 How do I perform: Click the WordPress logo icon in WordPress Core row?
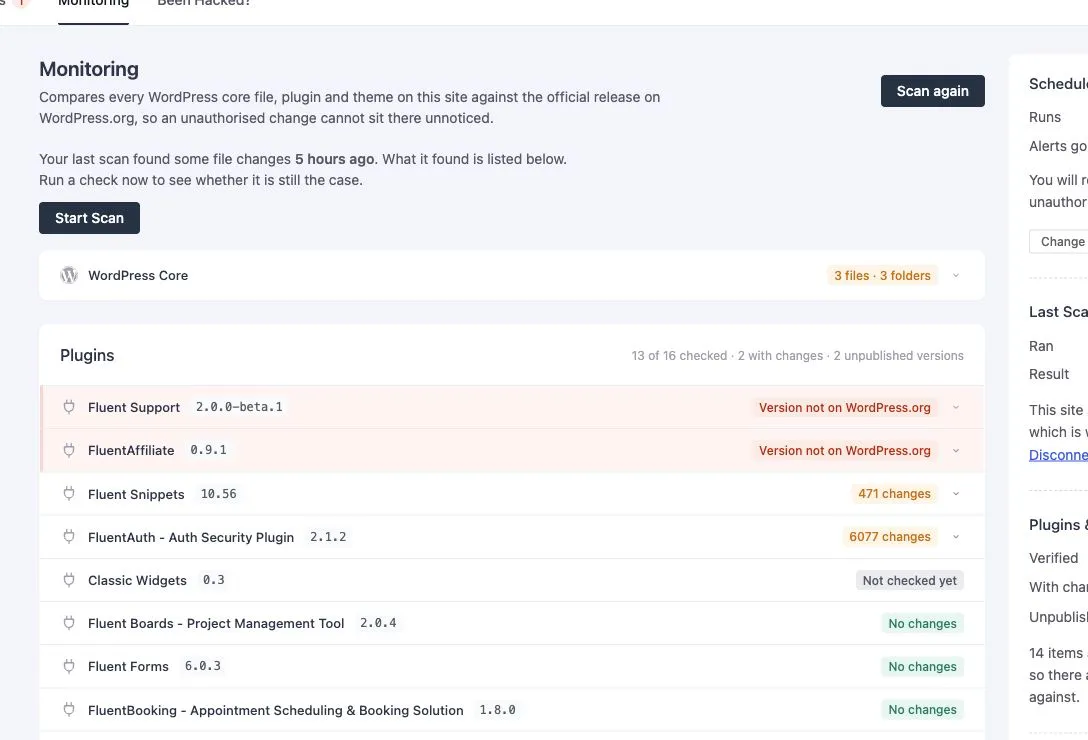(69, 275)
